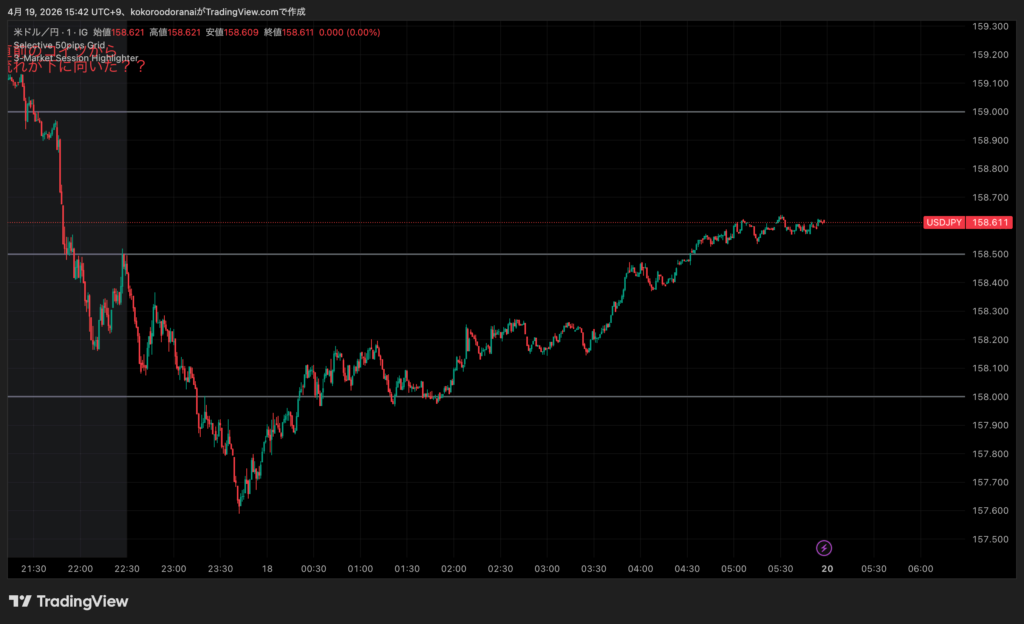Click the red 158.611 current price label
This screenshot has width=1024, height=624.
click(x=990, y=223)
